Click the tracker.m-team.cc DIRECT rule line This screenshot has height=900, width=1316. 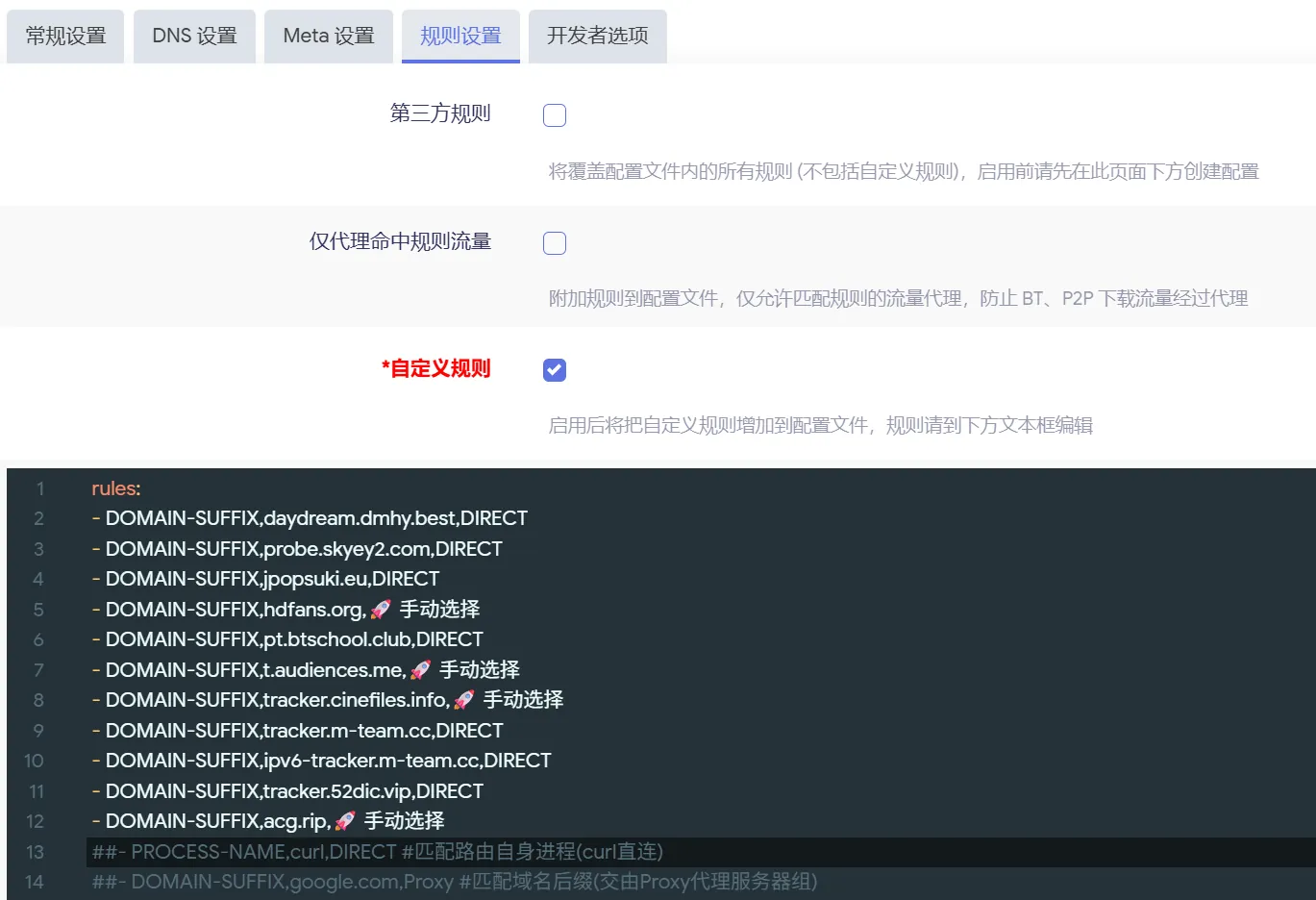pyautogui.click(x=297, y=731)
